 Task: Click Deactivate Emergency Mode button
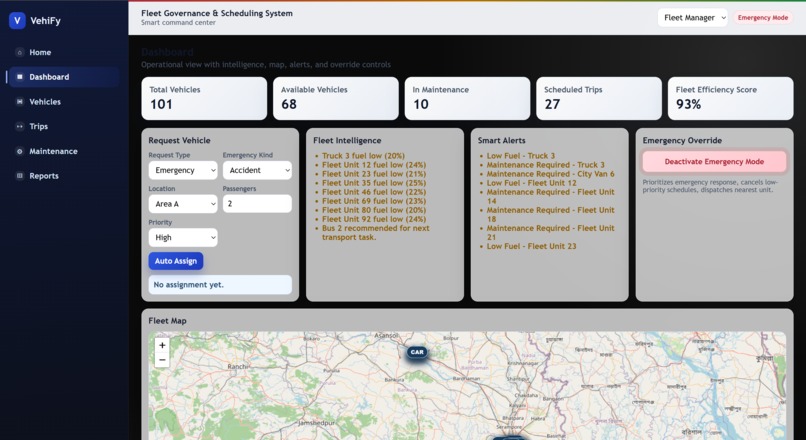[714, 161]
